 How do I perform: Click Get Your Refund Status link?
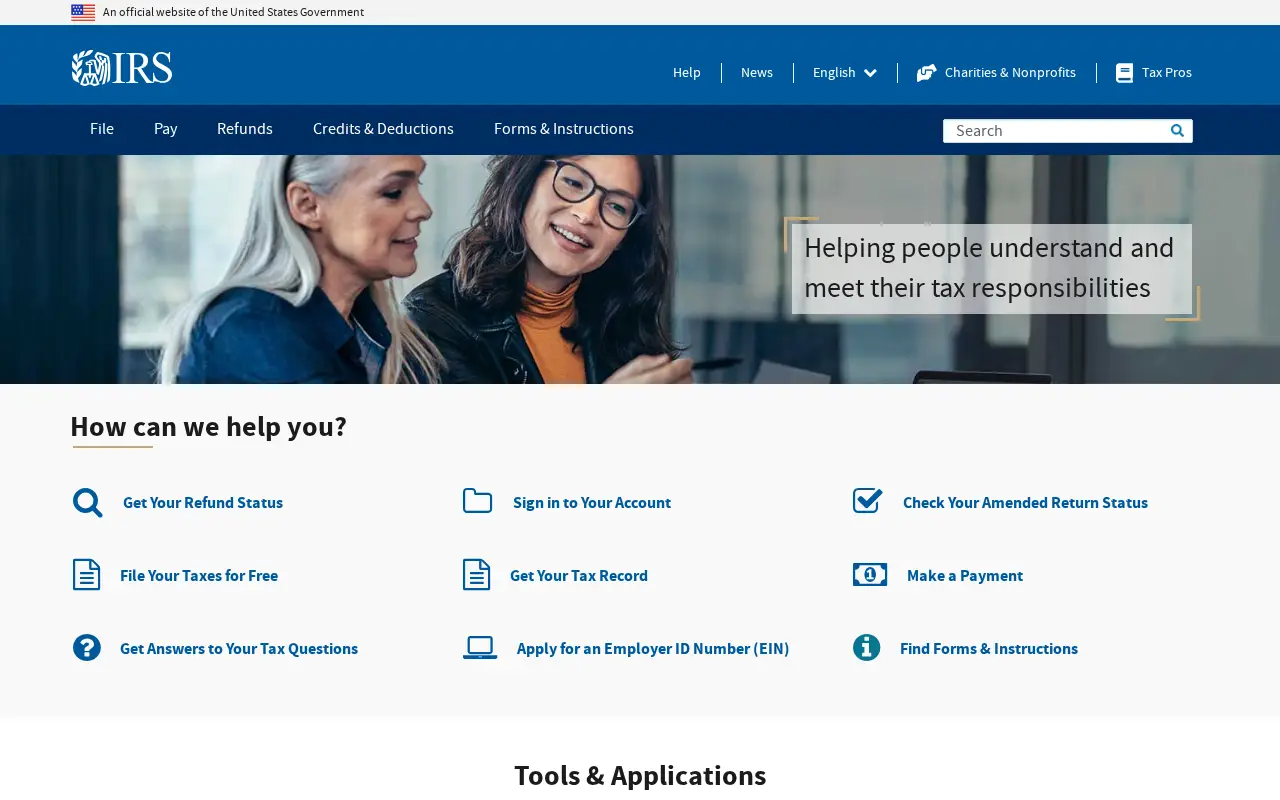pyautogui.click(x=203, y=503)
